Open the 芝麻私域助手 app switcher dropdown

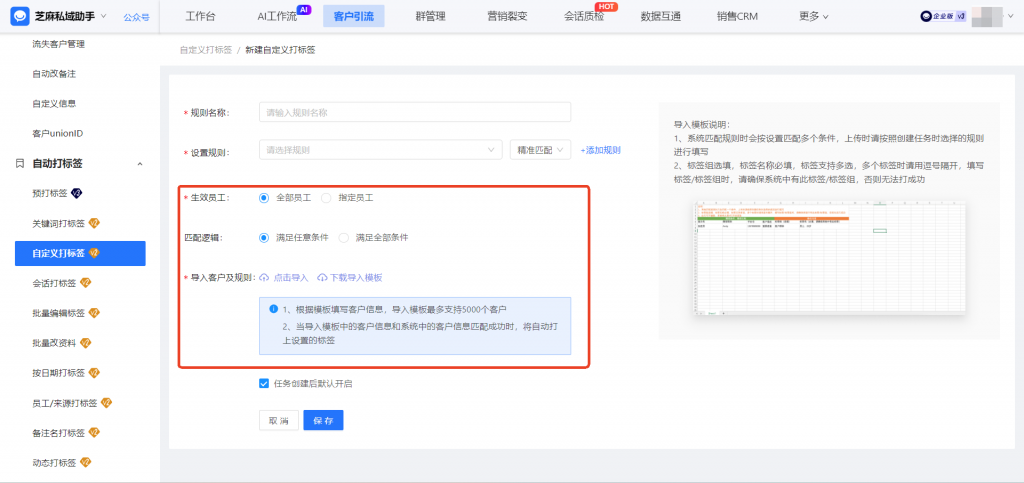tap(104, 16)
